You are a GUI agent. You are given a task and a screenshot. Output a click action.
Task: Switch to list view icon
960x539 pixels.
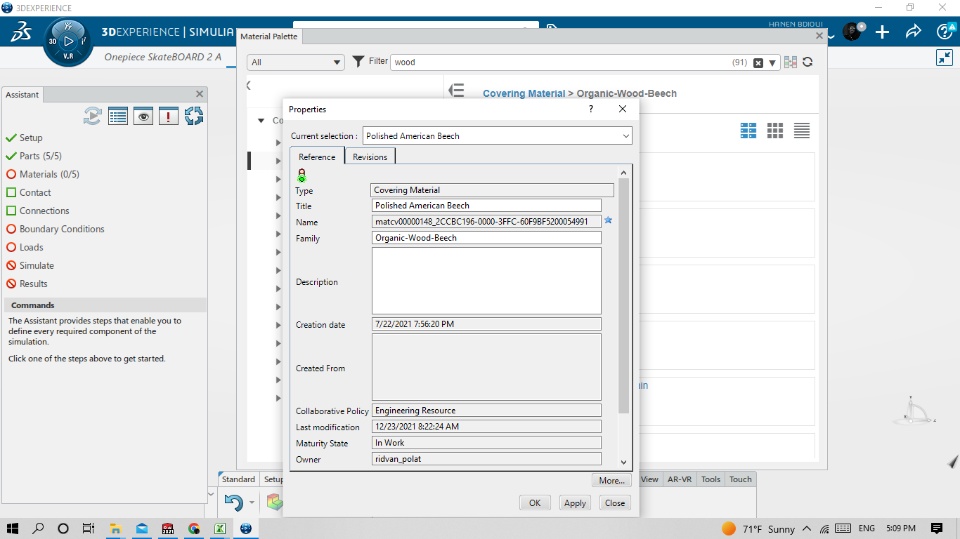click(801, 130)
